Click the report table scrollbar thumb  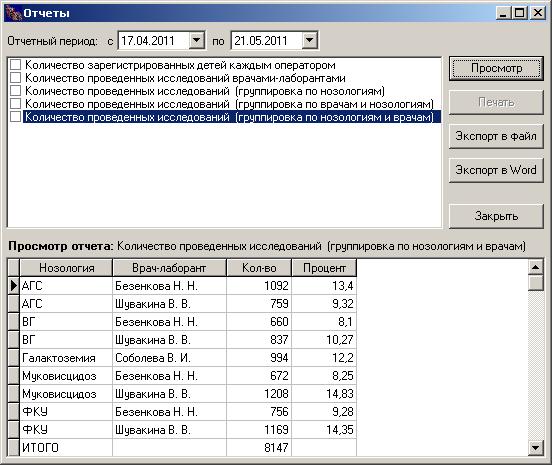pyautogui.click(x=536, y=283)
